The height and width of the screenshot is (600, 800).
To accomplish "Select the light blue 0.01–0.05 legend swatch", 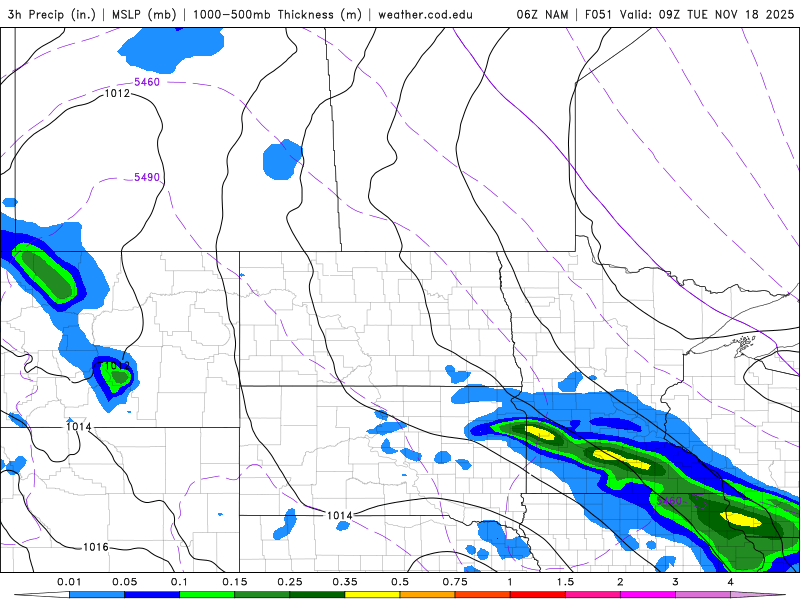I will tap(96, 594).
